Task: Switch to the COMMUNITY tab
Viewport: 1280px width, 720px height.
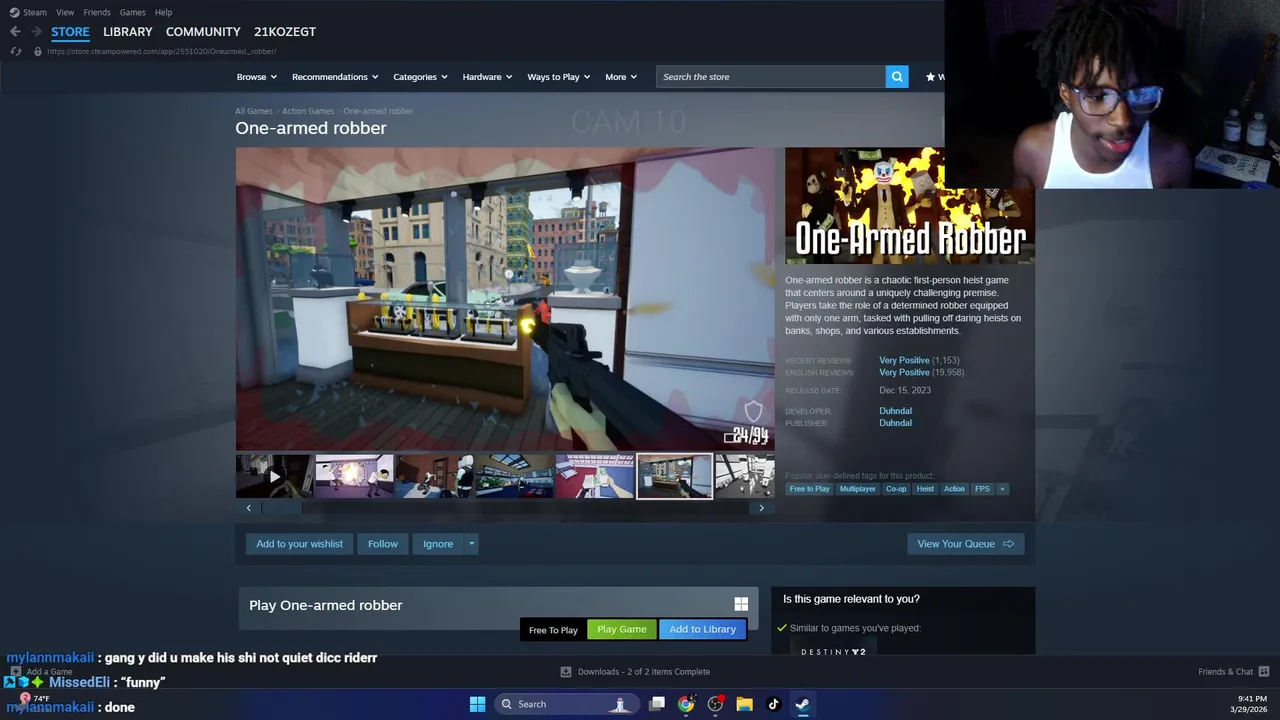Action: [x=203, y=32]
